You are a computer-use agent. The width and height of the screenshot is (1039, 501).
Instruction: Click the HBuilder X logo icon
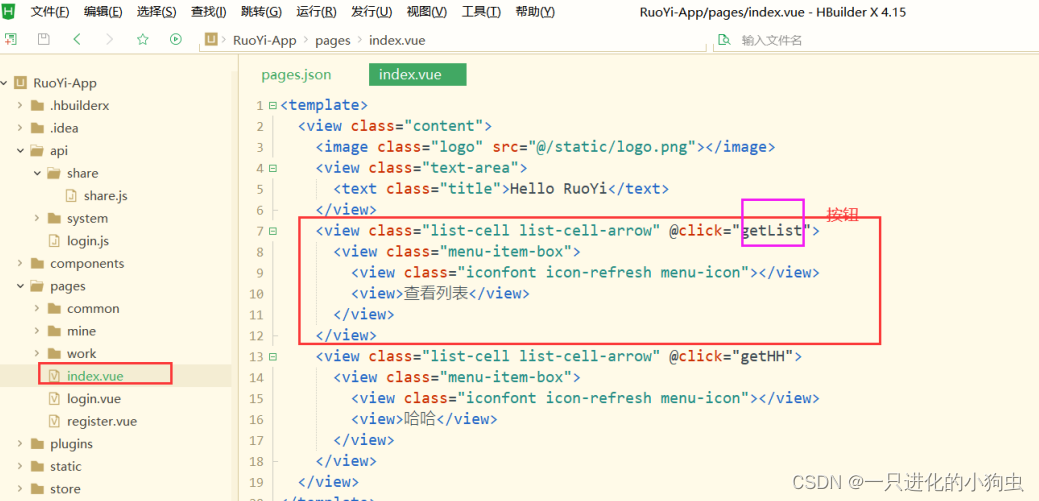pos(10,12)
